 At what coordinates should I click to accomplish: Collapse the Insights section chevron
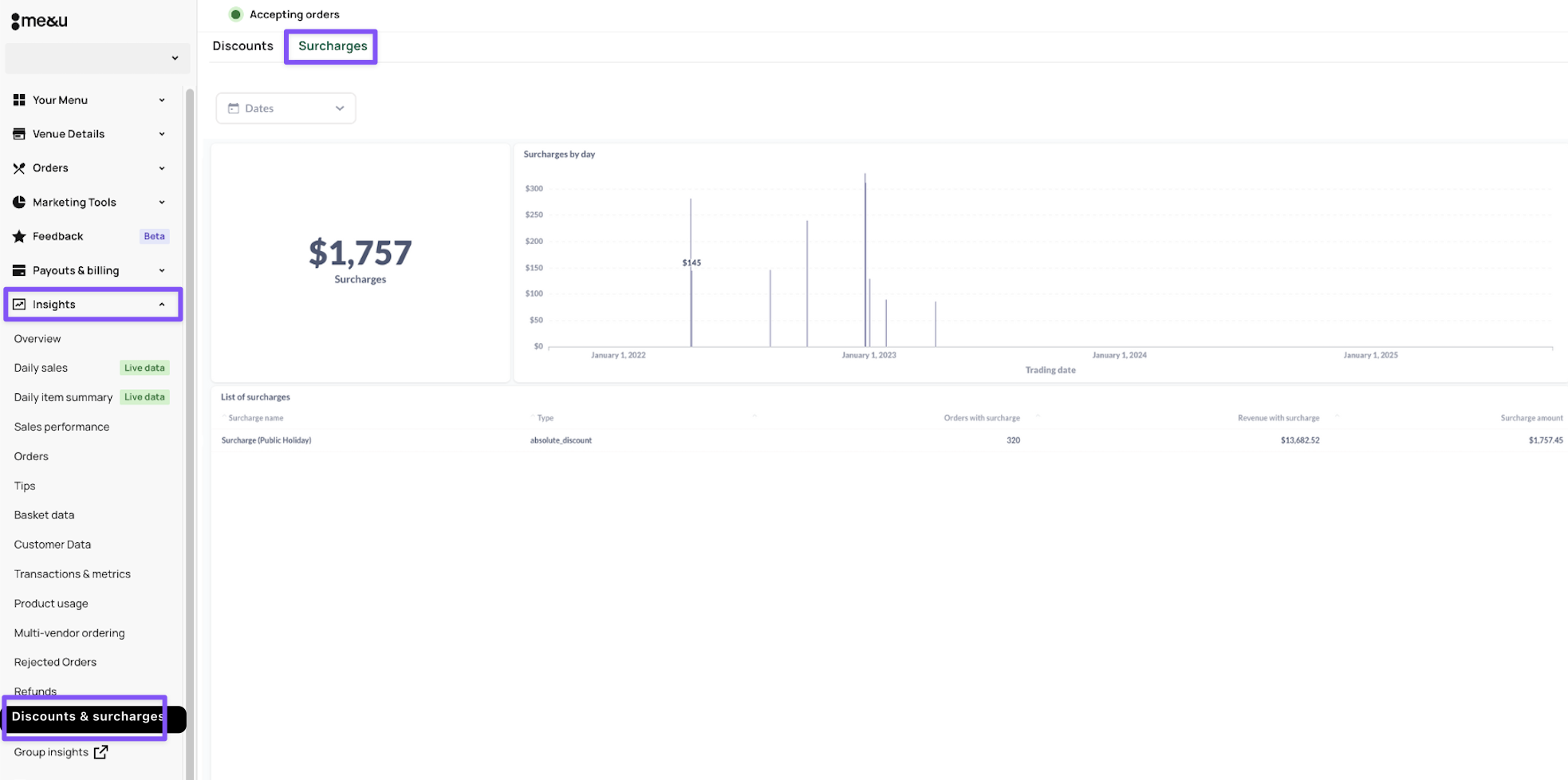pyautogui.click(x=162, y=305)
